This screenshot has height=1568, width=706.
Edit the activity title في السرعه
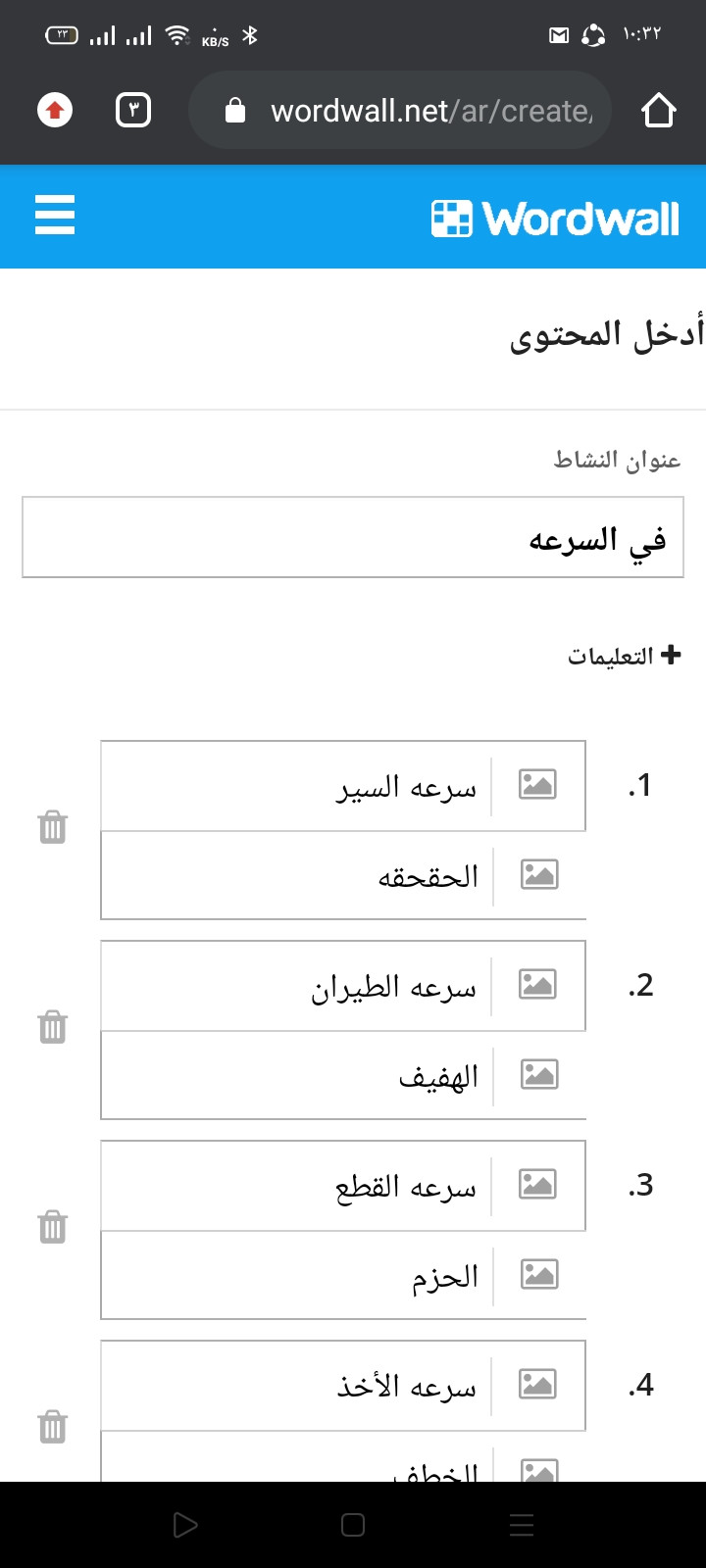tap(353, 537)
